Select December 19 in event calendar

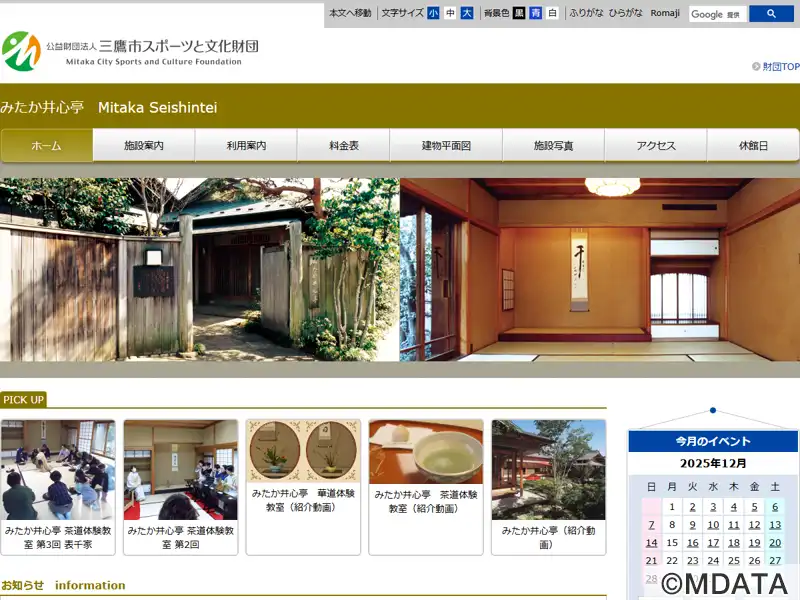pos(755,543)
